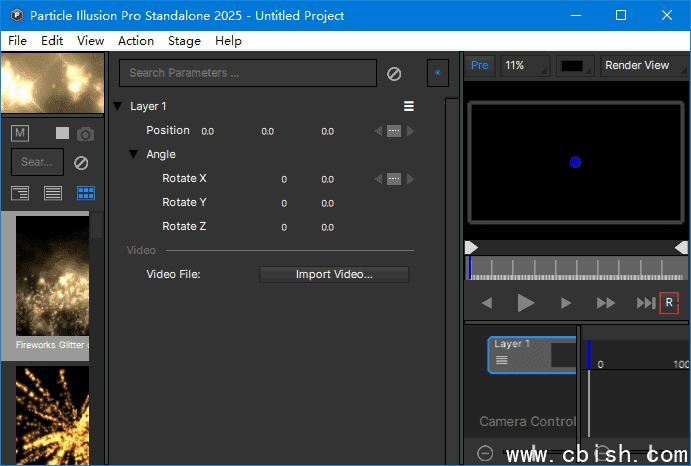Click the Import Video button
Screen dimensions: 691x466
pos(334,274)
